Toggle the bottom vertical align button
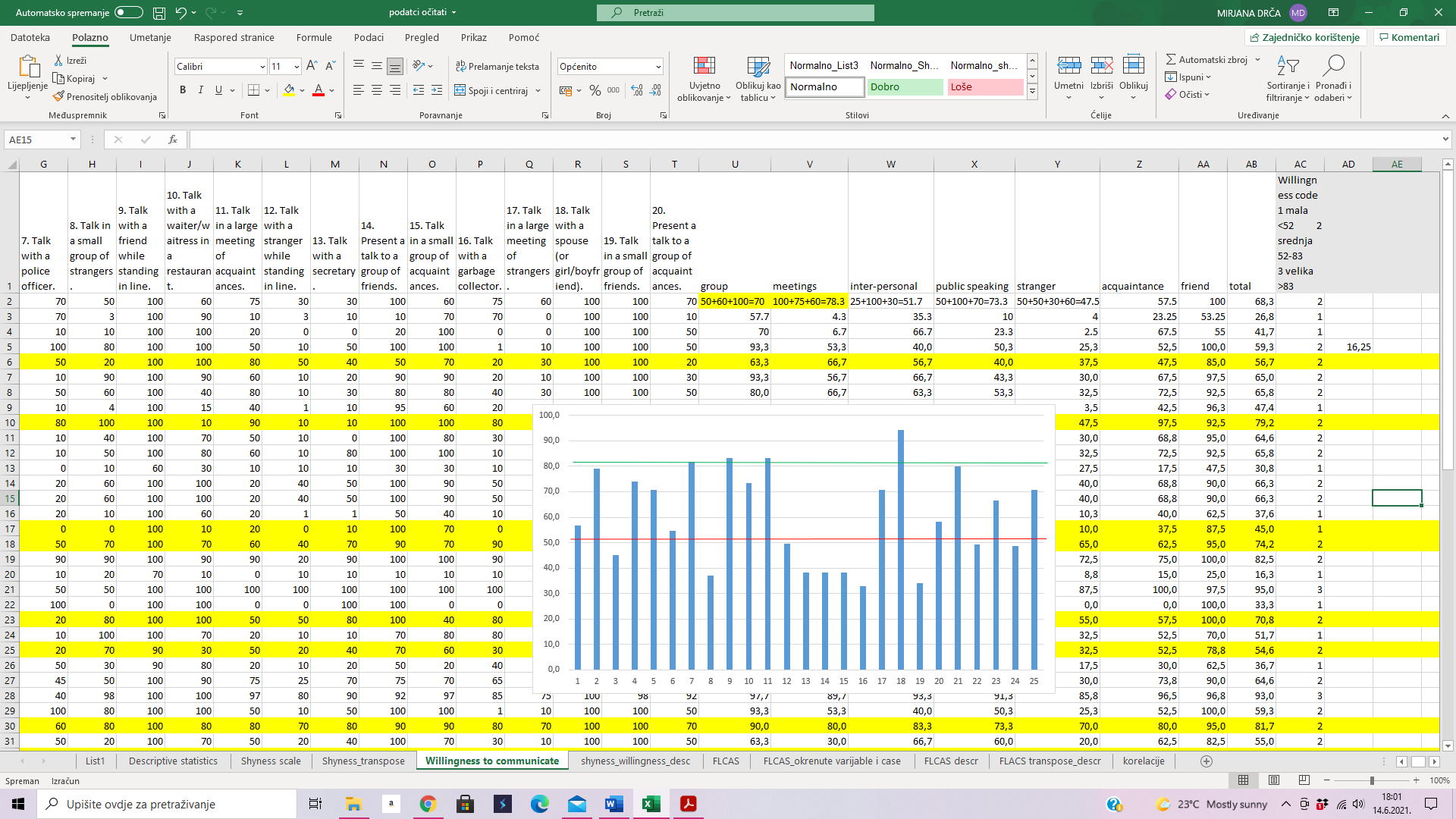The image size is (1456, 819). tap(395, 67)
